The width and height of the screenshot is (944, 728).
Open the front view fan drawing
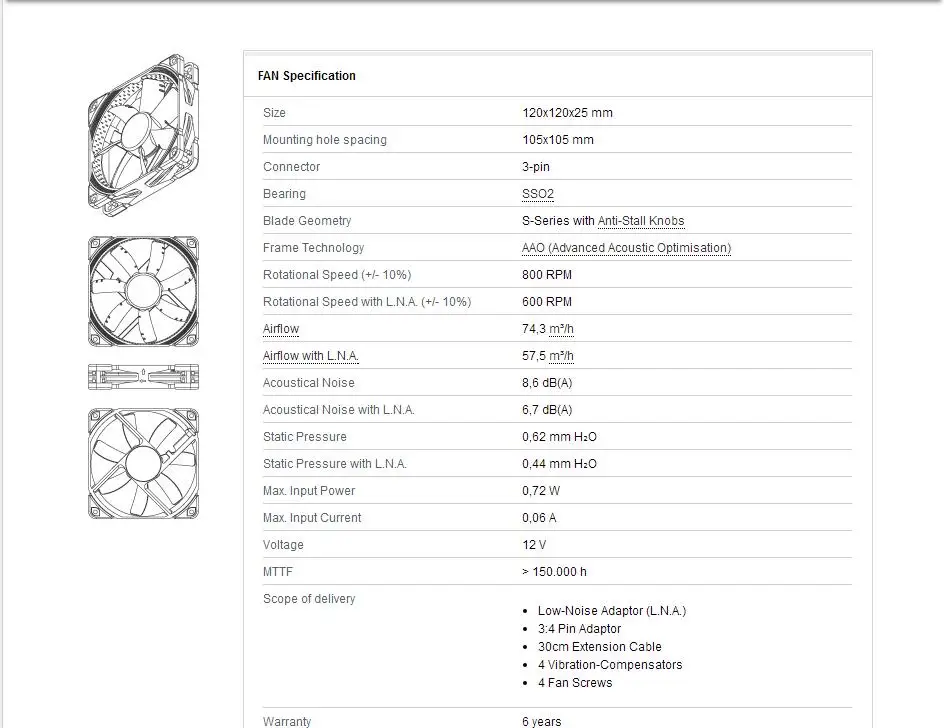click(143, 291)
